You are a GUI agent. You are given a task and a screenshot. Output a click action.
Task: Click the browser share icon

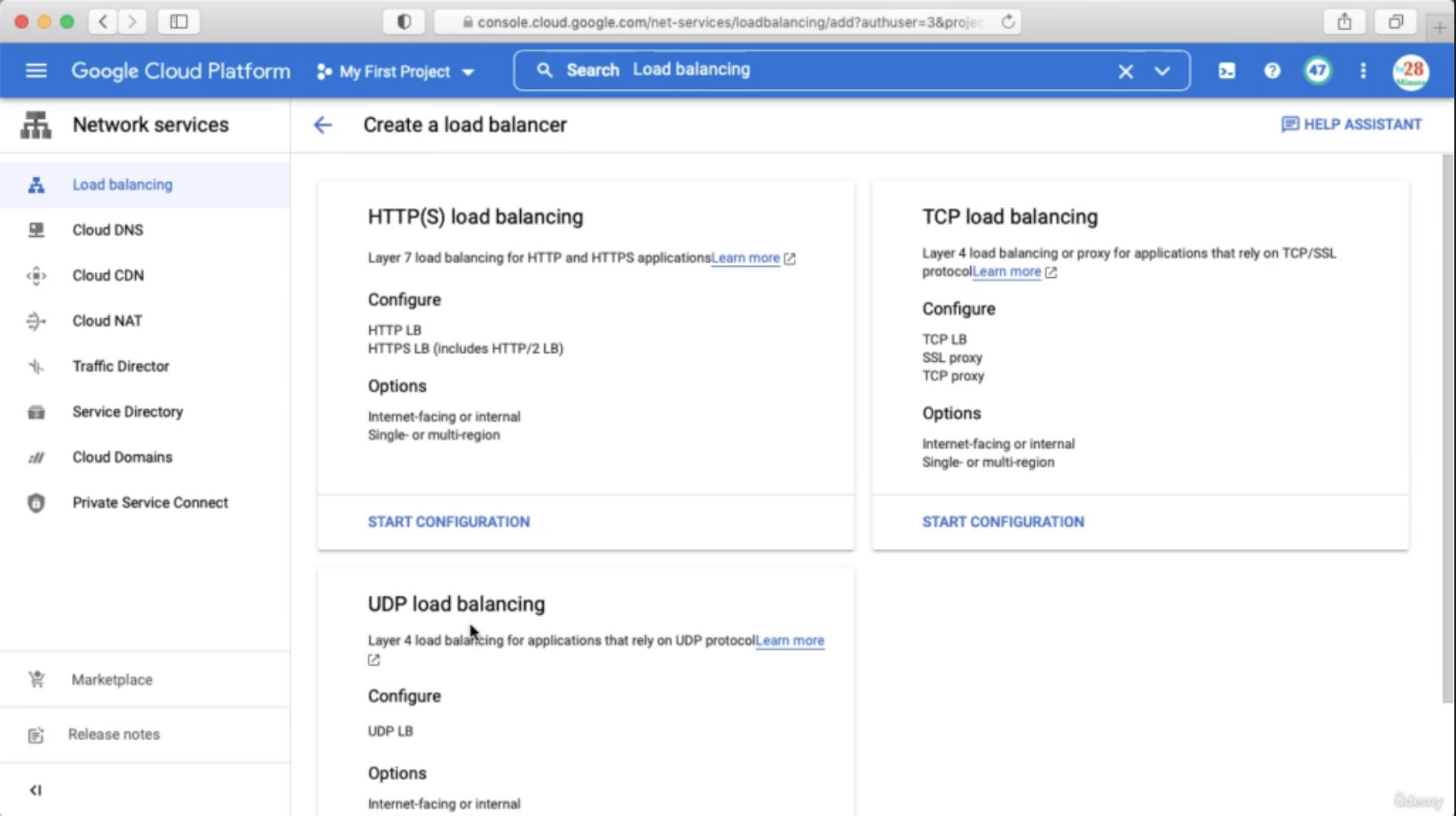click(1345, 21)
